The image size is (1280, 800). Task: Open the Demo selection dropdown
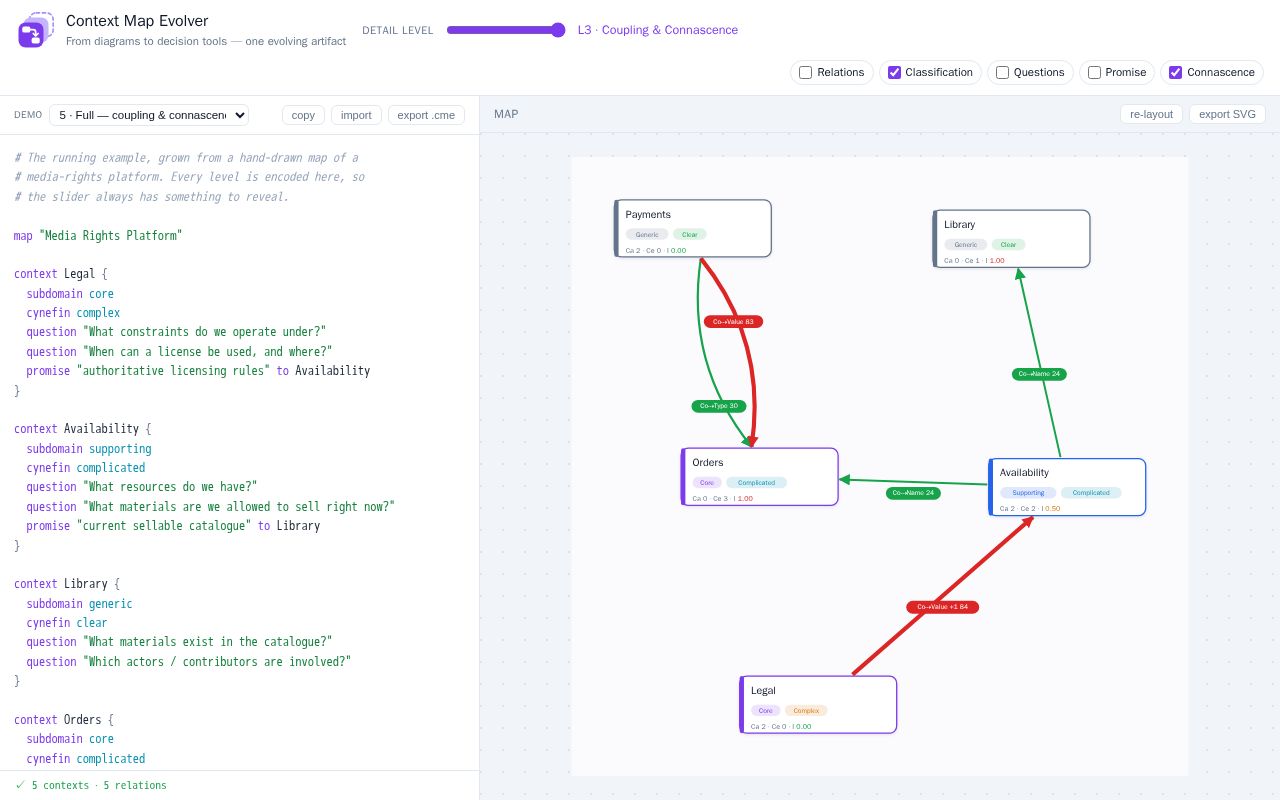149,115
